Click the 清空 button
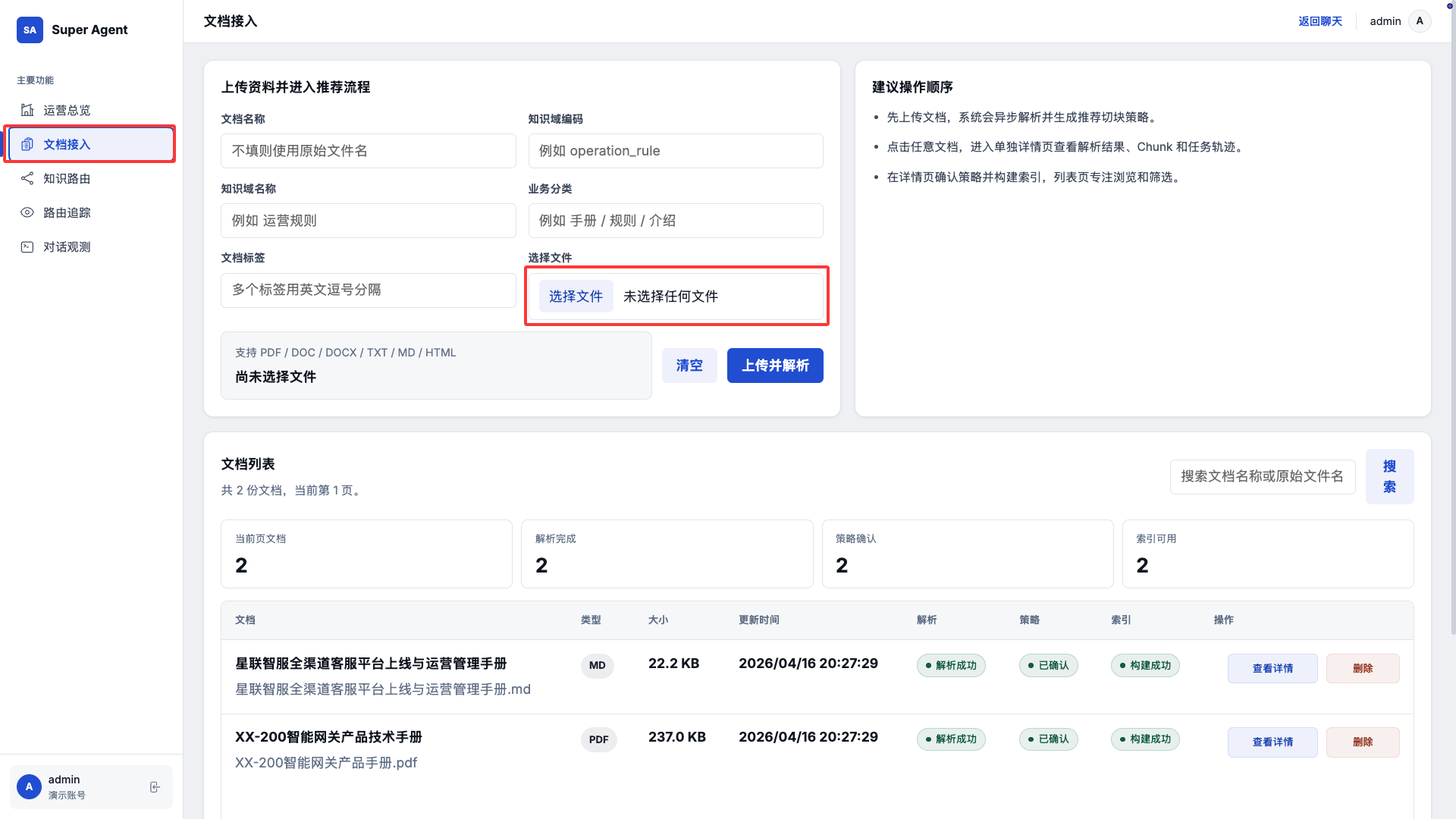Screen dimensions: 1456x819 pyautogui.click(x=689, y=366)
